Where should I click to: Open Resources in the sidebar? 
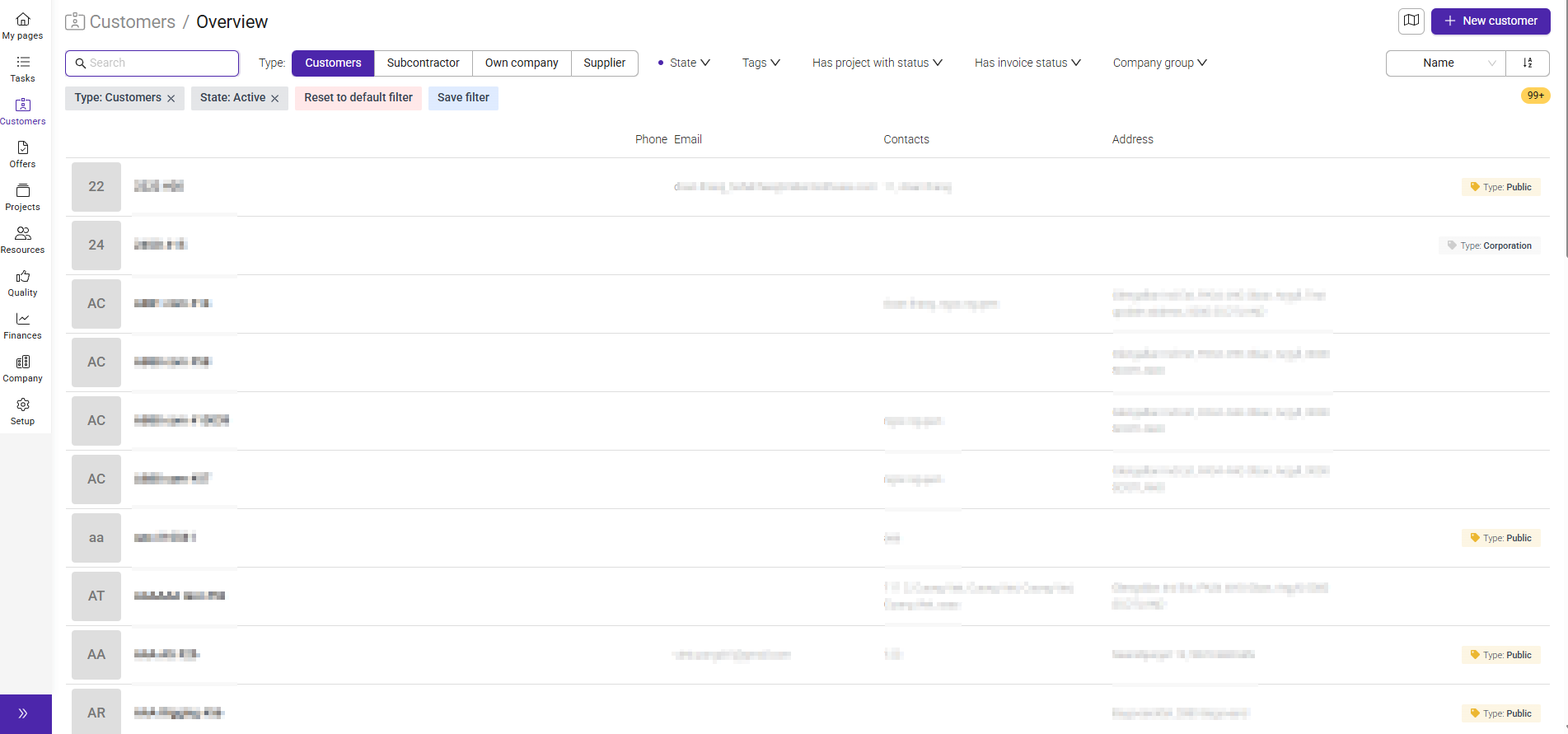click(22, 241)
